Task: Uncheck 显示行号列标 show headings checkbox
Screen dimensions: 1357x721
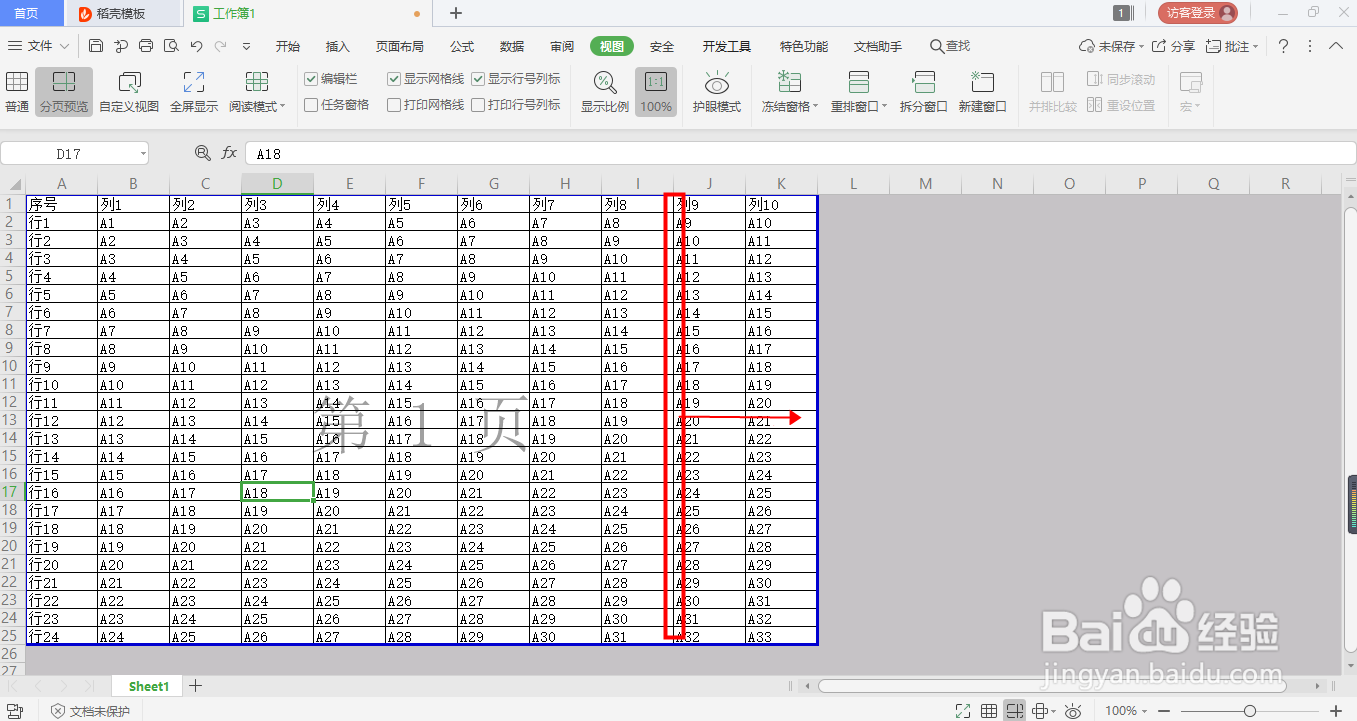Action: click(x=478, y=79)
